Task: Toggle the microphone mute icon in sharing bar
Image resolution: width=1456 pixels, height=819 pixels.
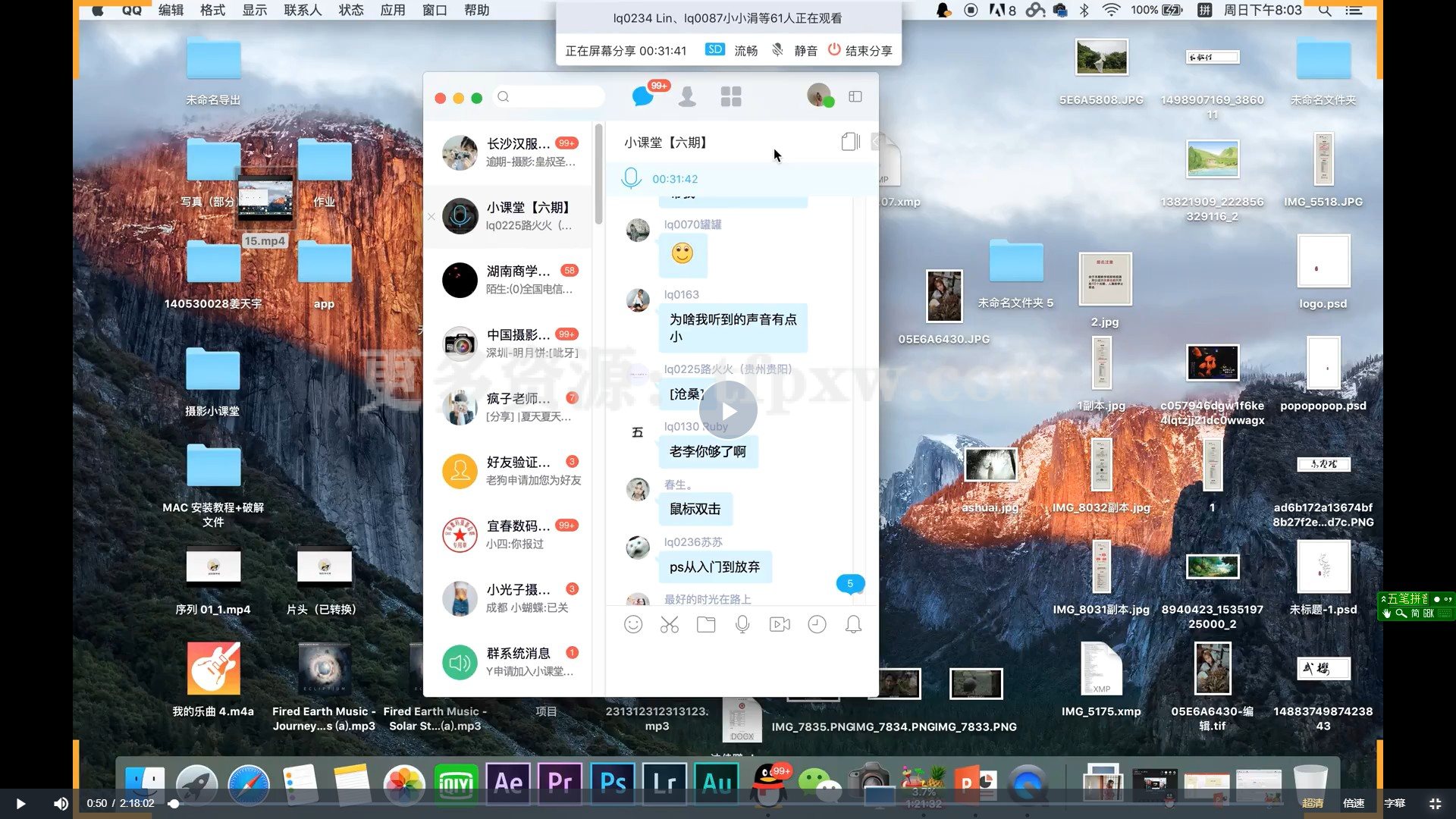Action: pos(777,50)
